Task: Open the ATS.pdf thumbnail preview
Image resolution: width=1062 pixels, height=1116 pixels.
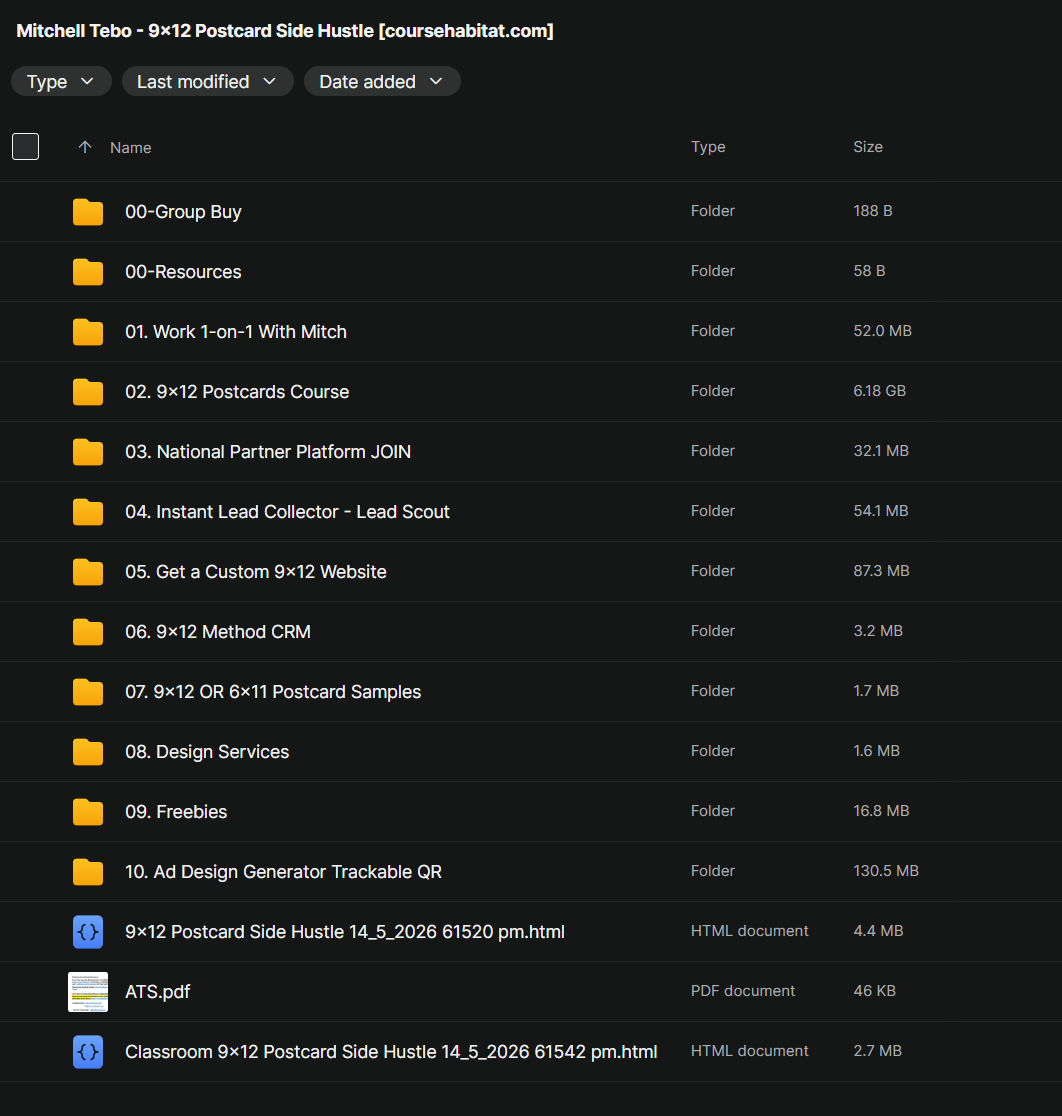Action: [88, 992]
